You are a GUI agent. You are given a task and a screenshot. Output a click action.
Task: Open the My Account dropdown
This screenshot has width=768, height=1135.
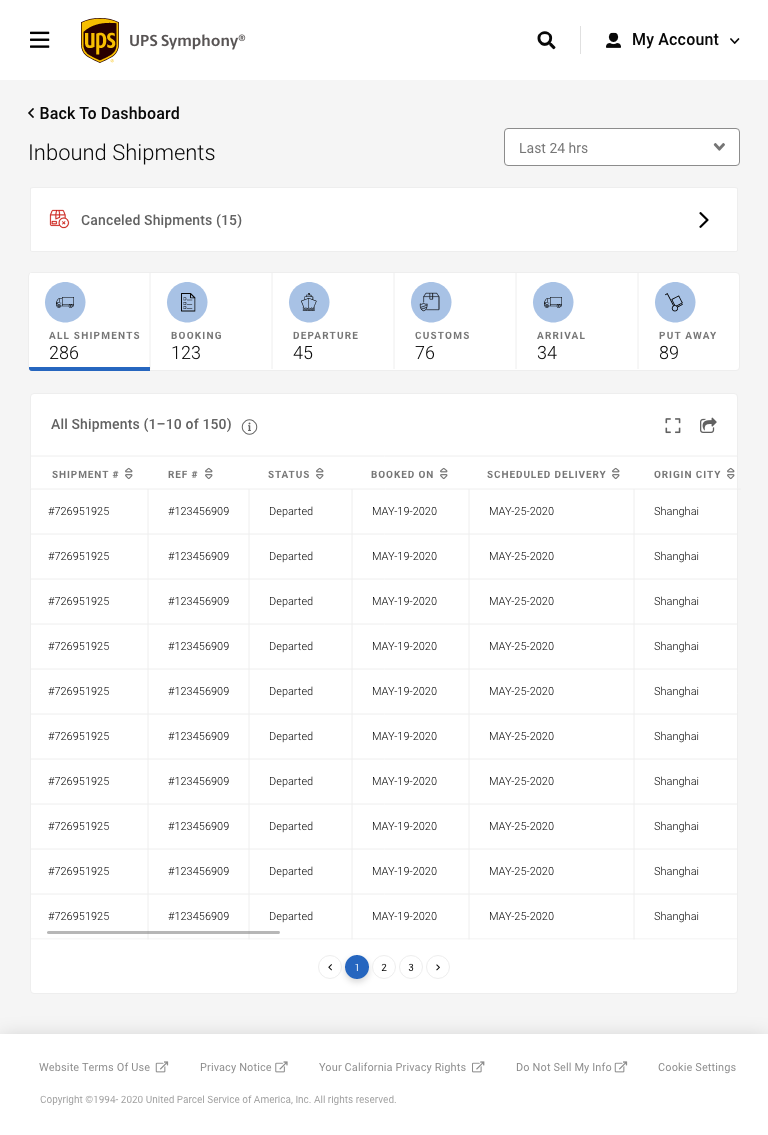(673, 40)
